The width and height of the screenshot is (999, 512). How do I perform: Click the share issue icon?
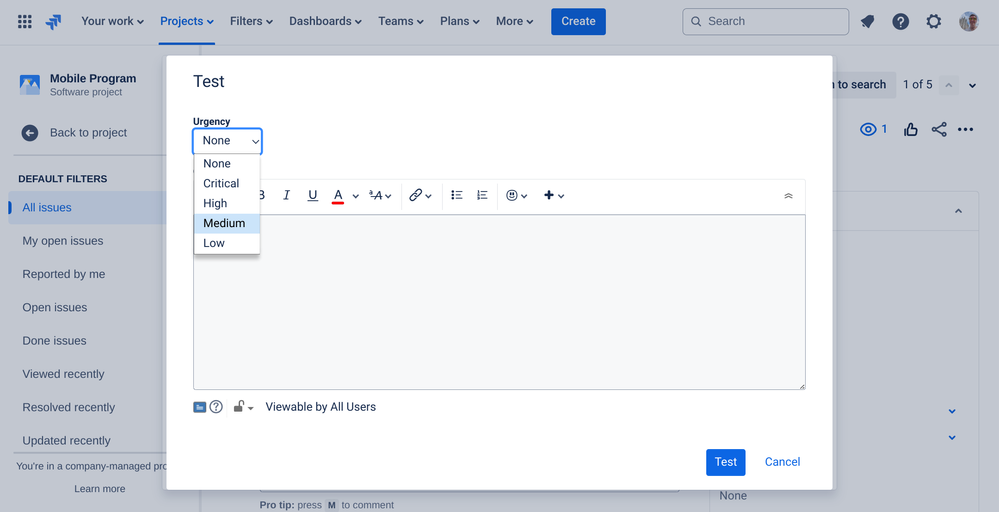938,130
